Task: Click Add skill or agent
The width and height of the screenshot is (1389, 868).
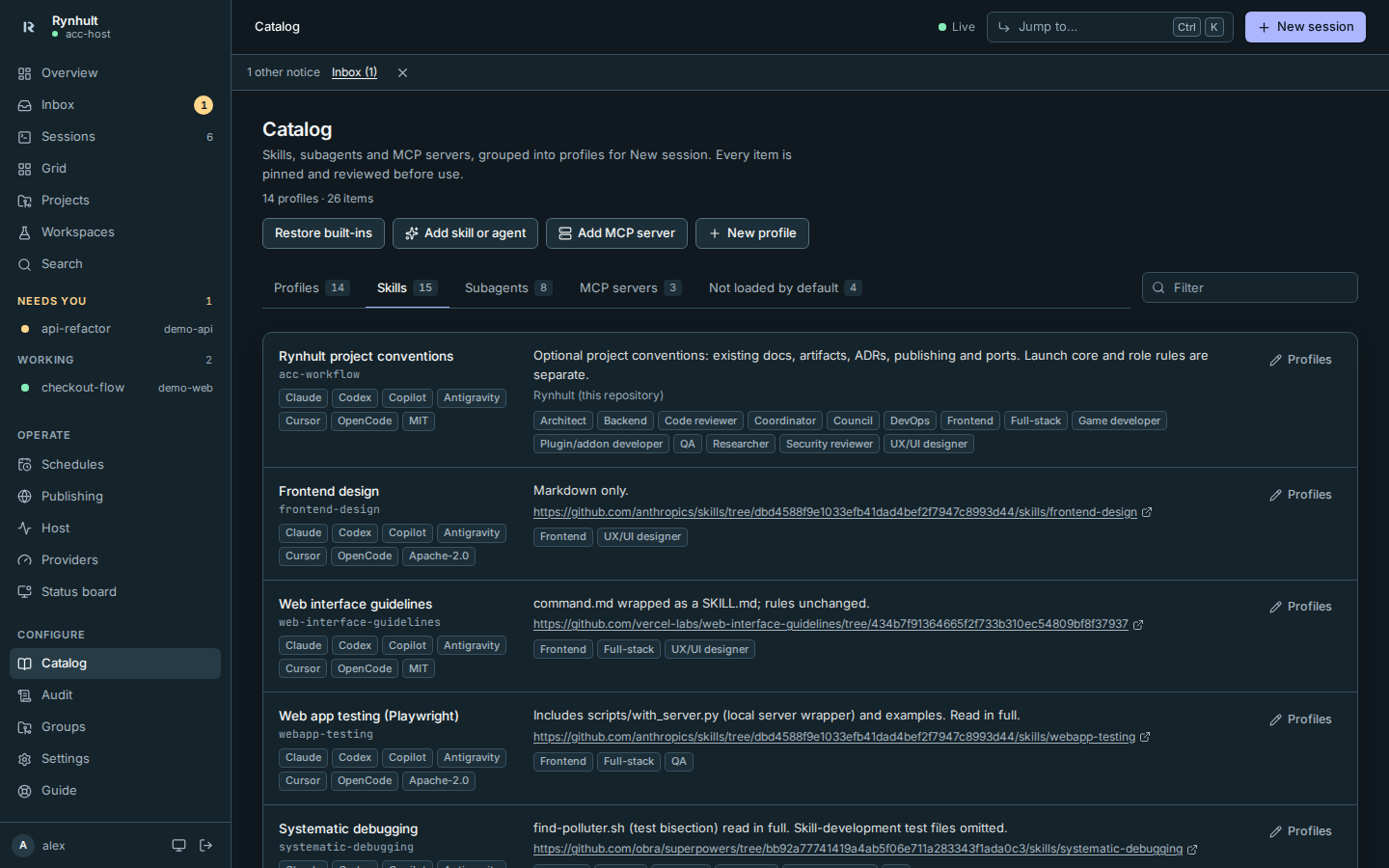Action: tap(465, 233)
